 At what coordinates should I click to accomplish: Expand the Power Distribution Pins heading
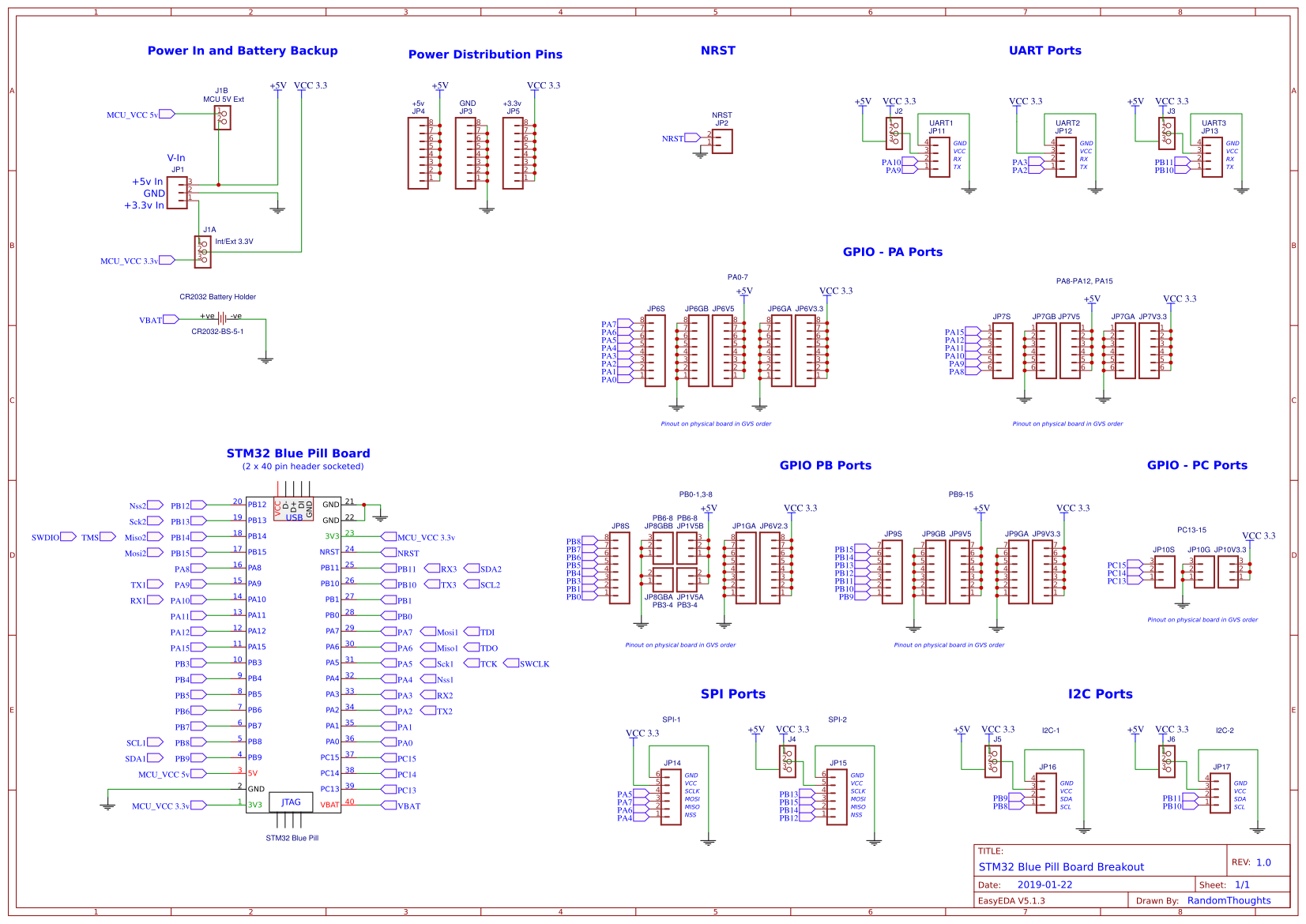(x=484, y=54)
